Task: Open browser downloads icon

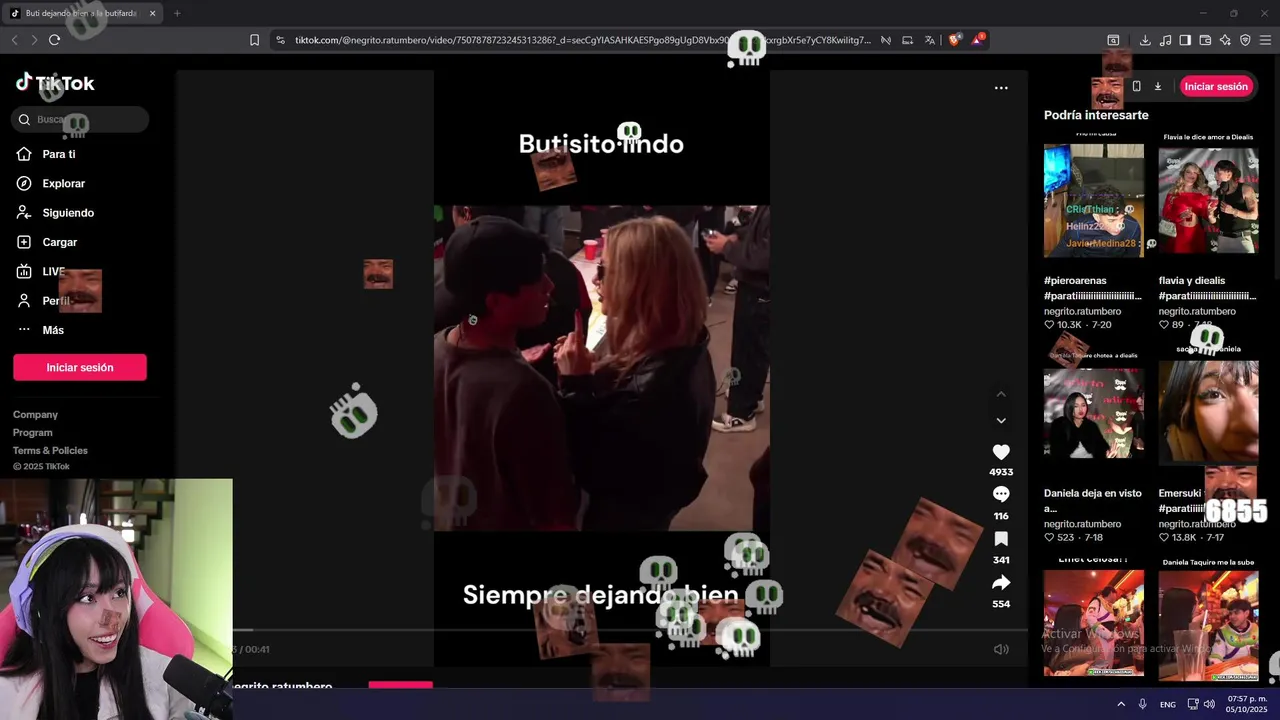Action: point(1146,40)
